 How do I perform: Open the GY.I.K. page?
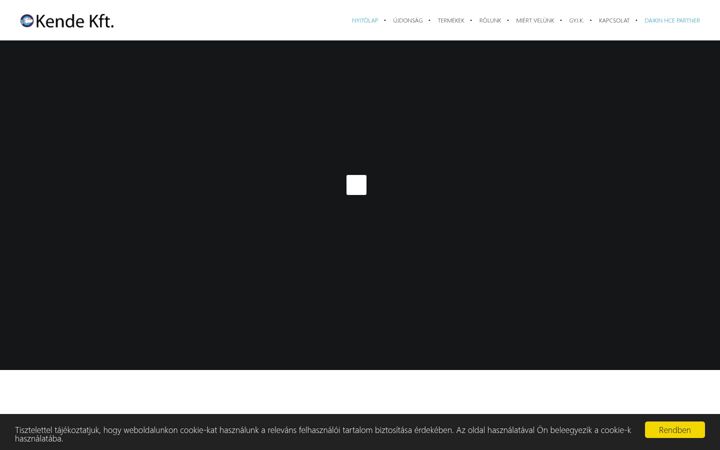(x=576, y=21)
